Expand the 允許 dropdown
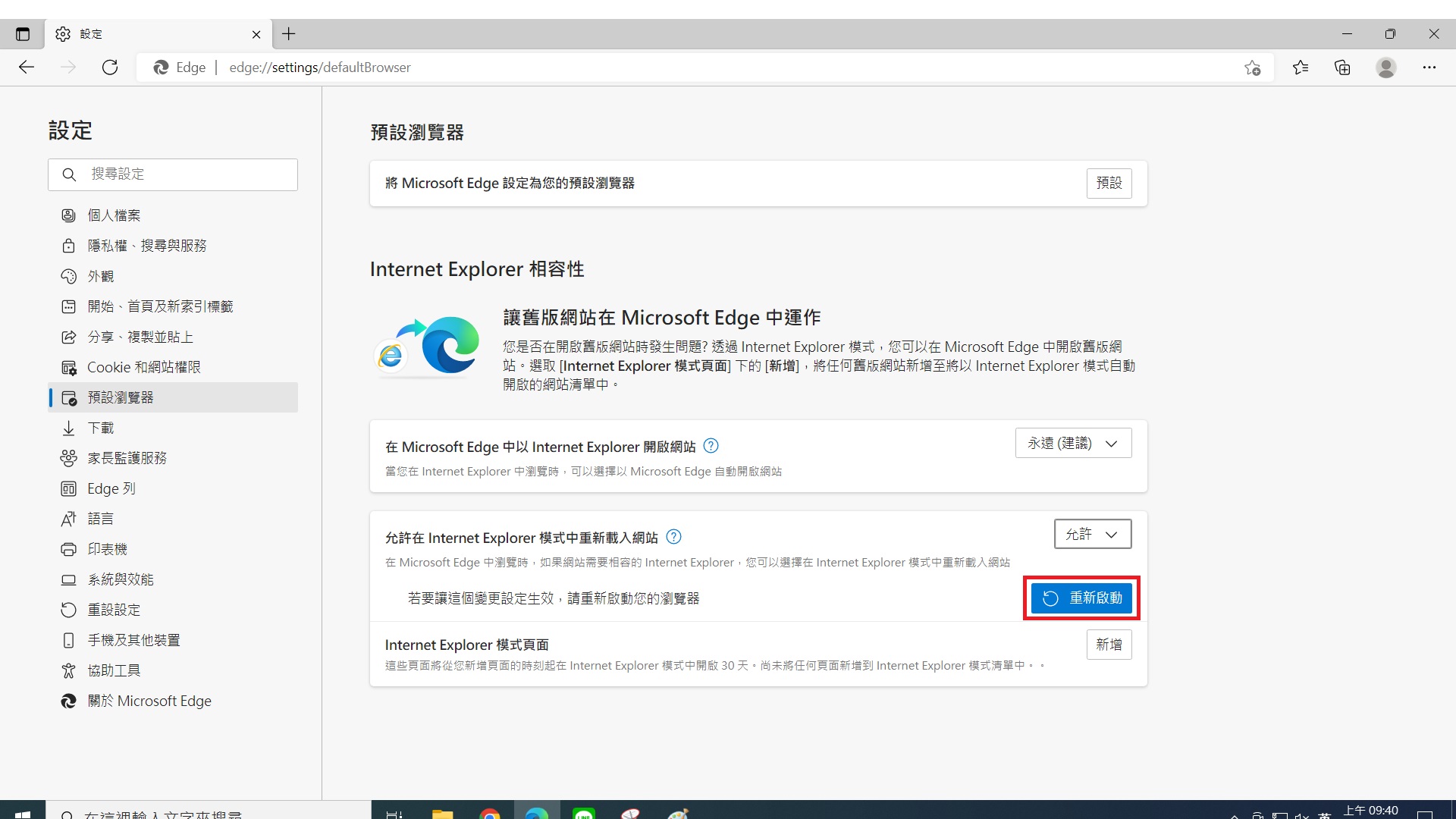 point(1092,534)
